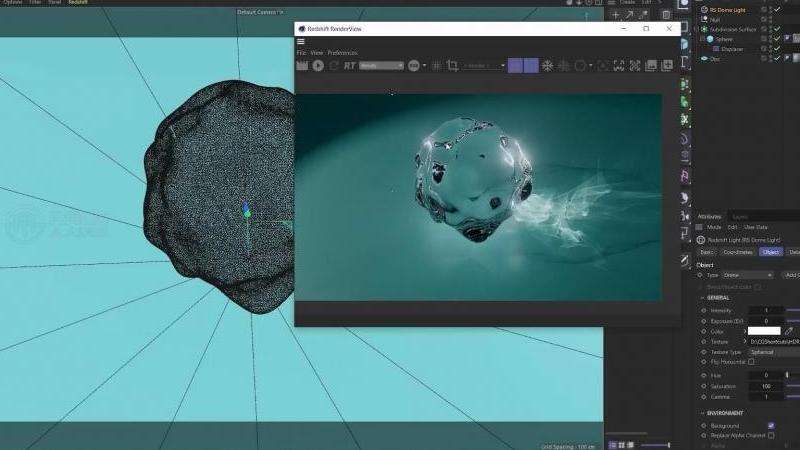Click the Exposure (EV) value field
The image size is (800, 450).
tap(765, 321)
